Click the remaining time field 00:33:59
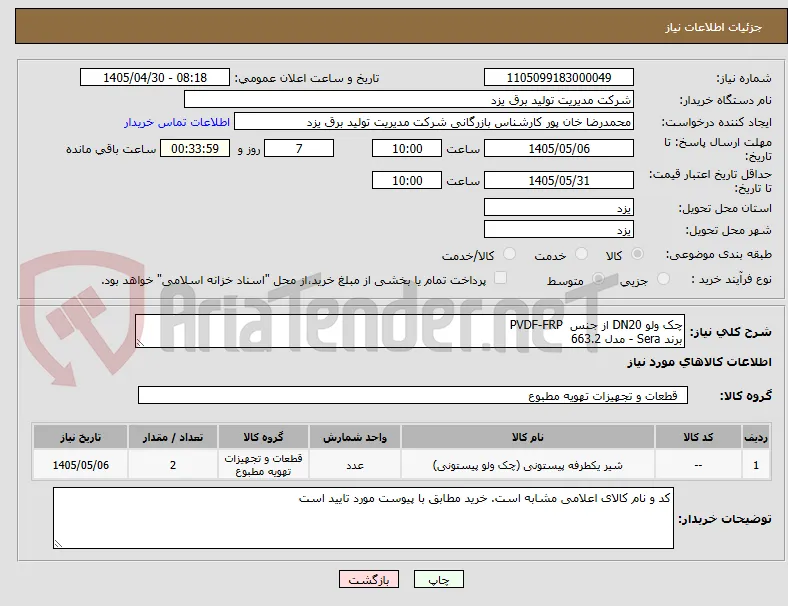The width and height of the screenshot is (788, 606). tap(195, 148)
